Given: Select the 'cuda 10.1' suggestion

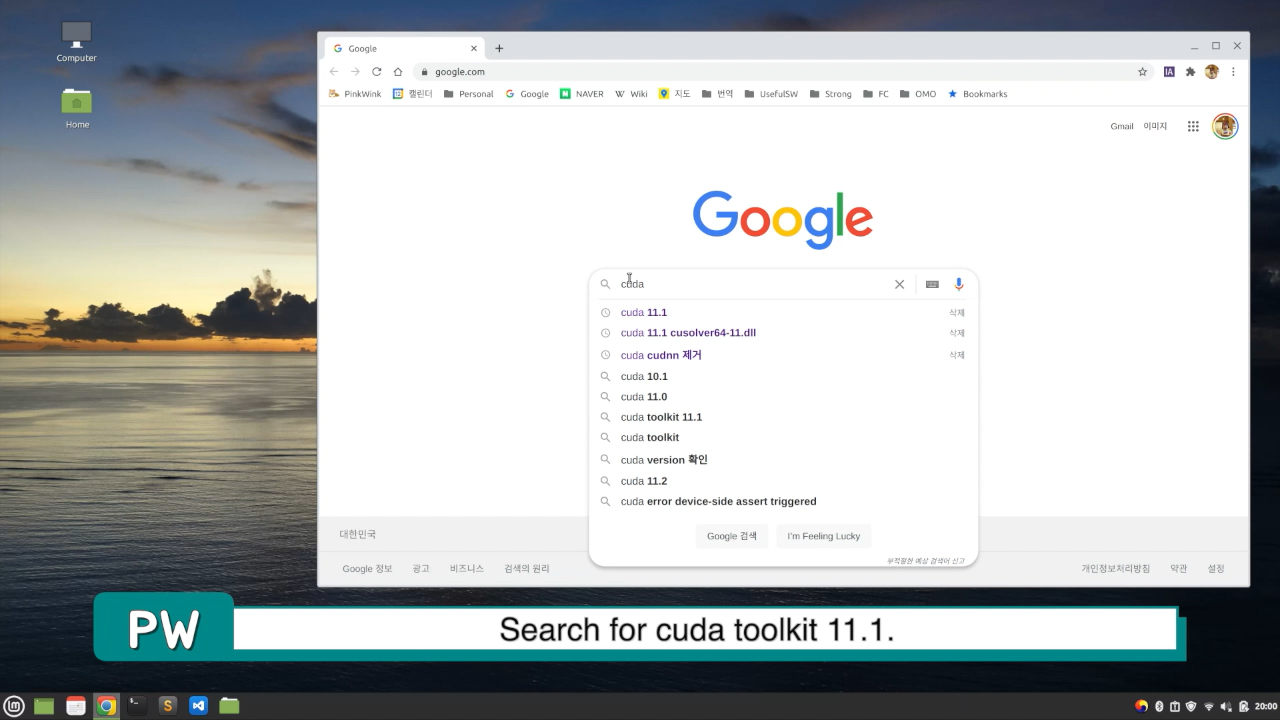Looking at the screenshot, I should (x=782, y=377).
